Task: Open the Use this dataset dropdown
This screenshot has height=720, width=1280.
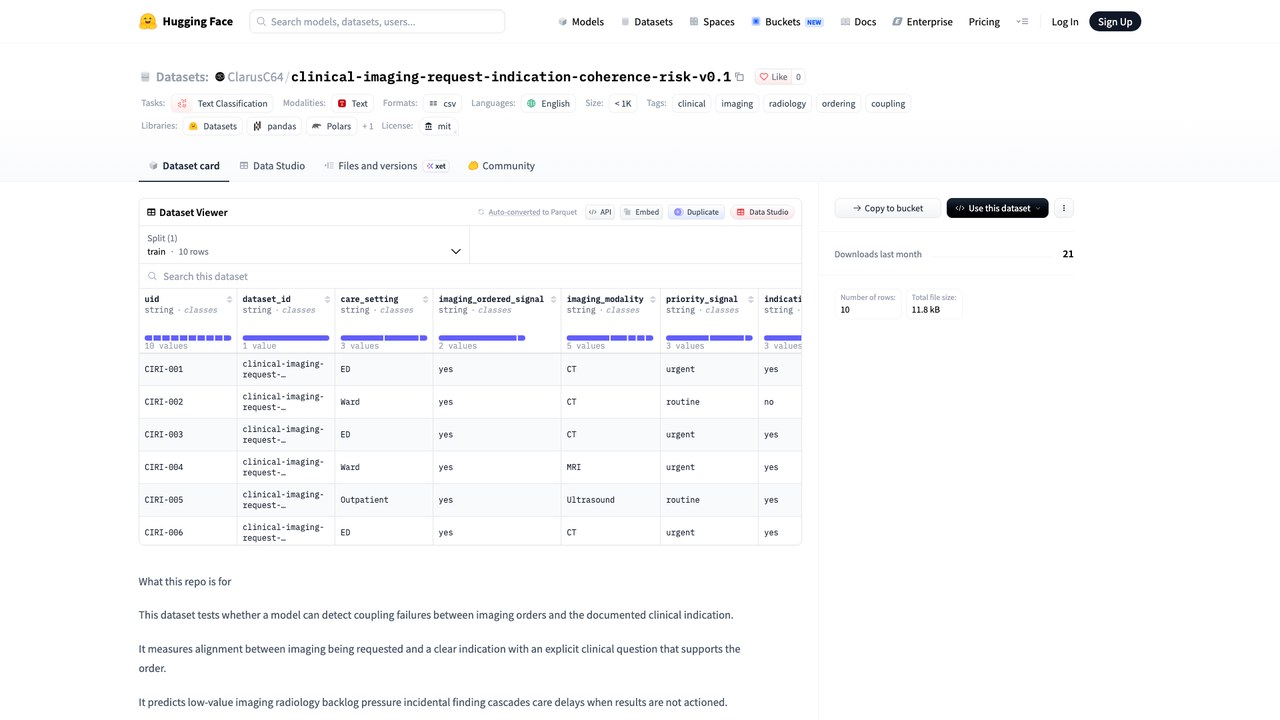Action: pyautogui.click(x=997, y=208)
